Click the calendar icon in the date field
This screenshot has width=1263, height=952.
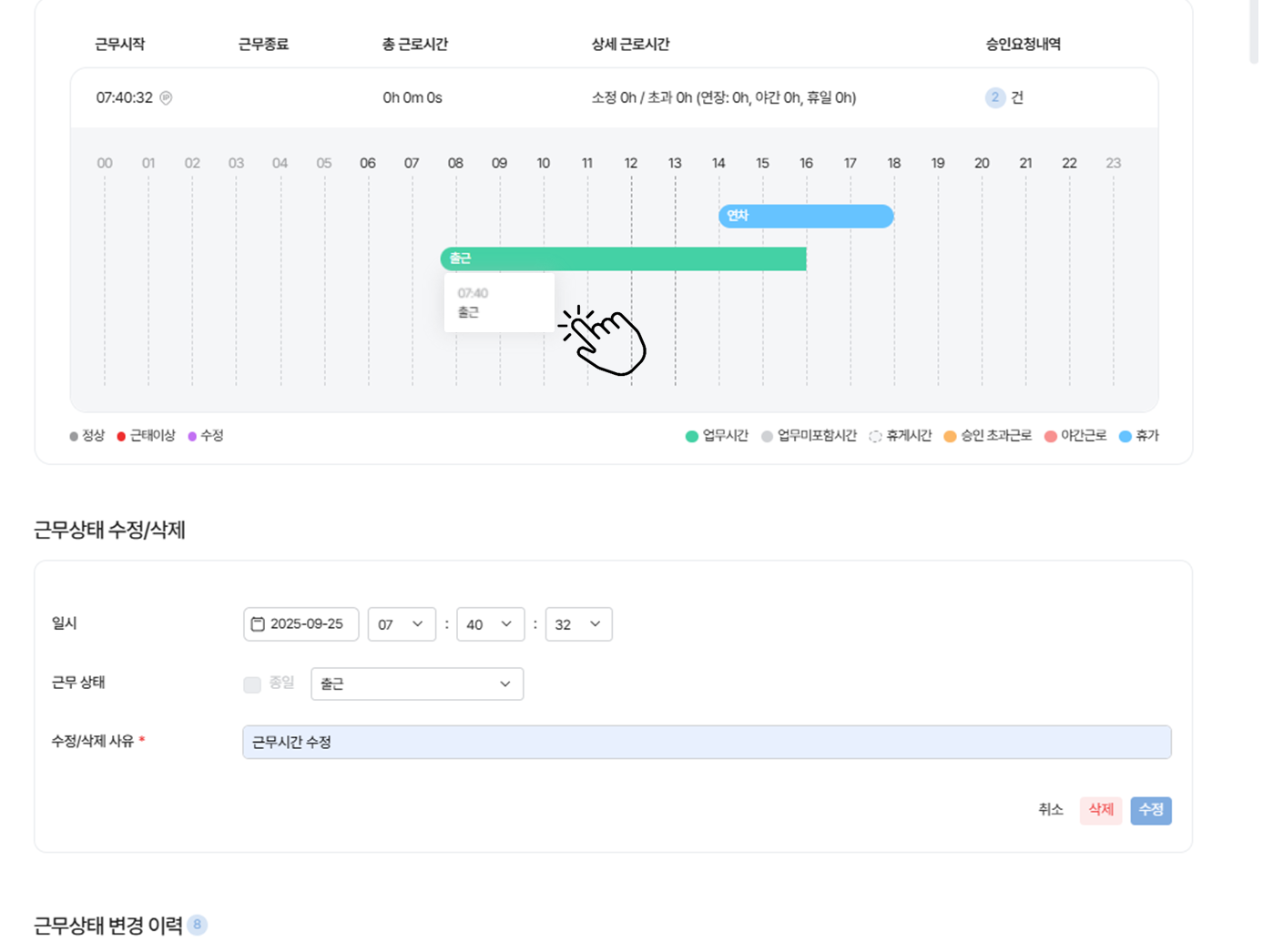pos(258,624)
